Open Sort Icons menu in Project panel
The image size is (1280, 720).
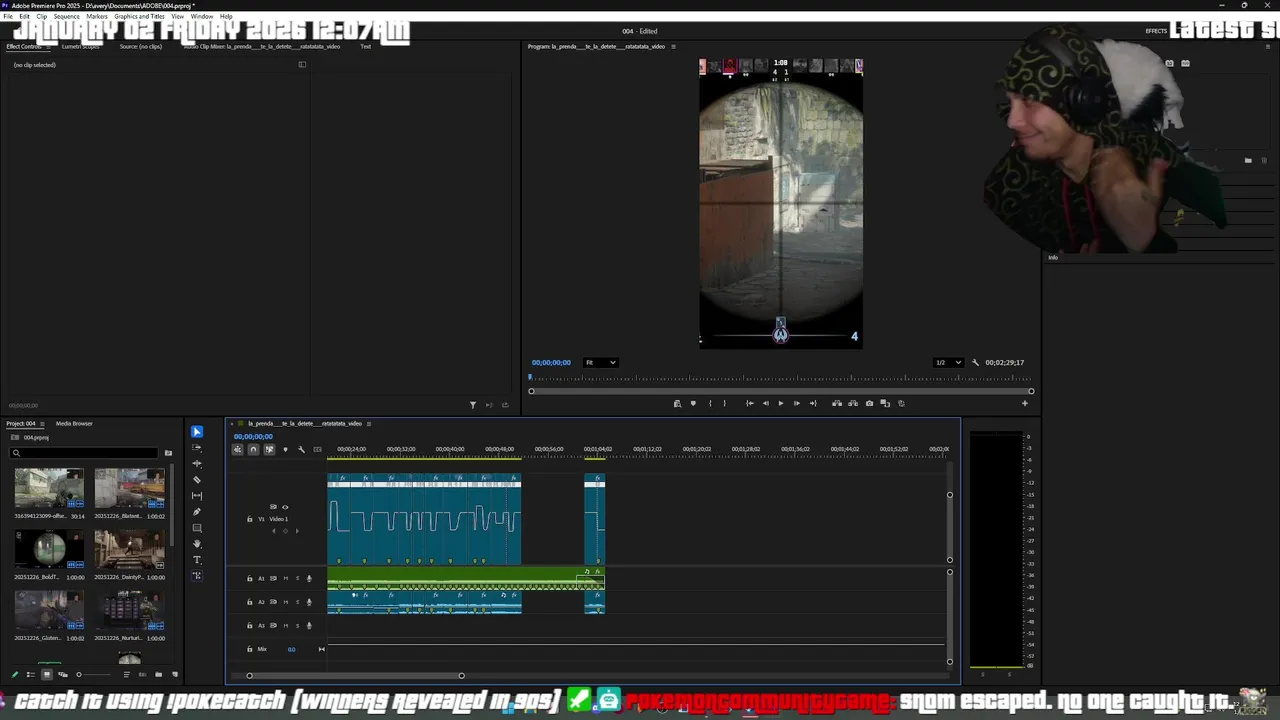[x=126, y=674]
